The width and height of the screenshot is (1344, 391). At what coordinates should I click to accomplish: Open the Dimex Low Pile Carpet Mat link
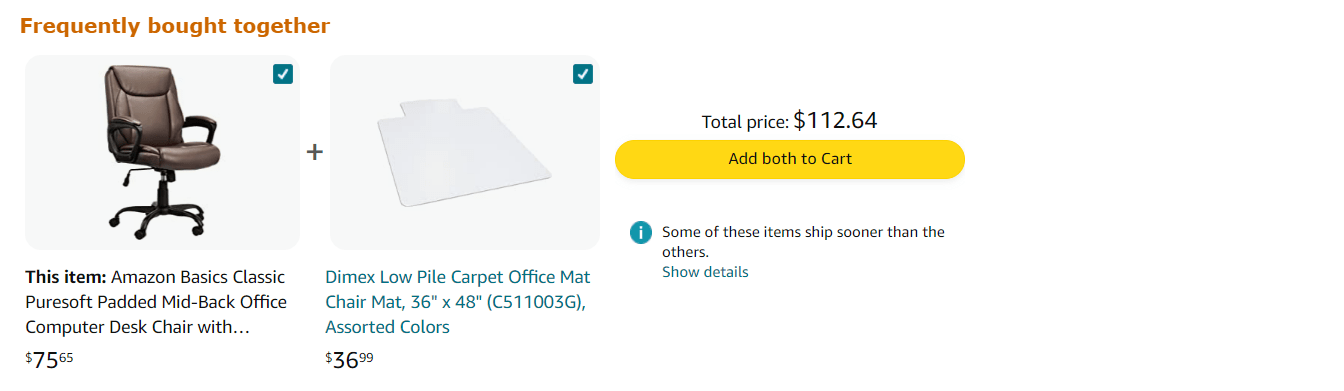click(458, 302)
